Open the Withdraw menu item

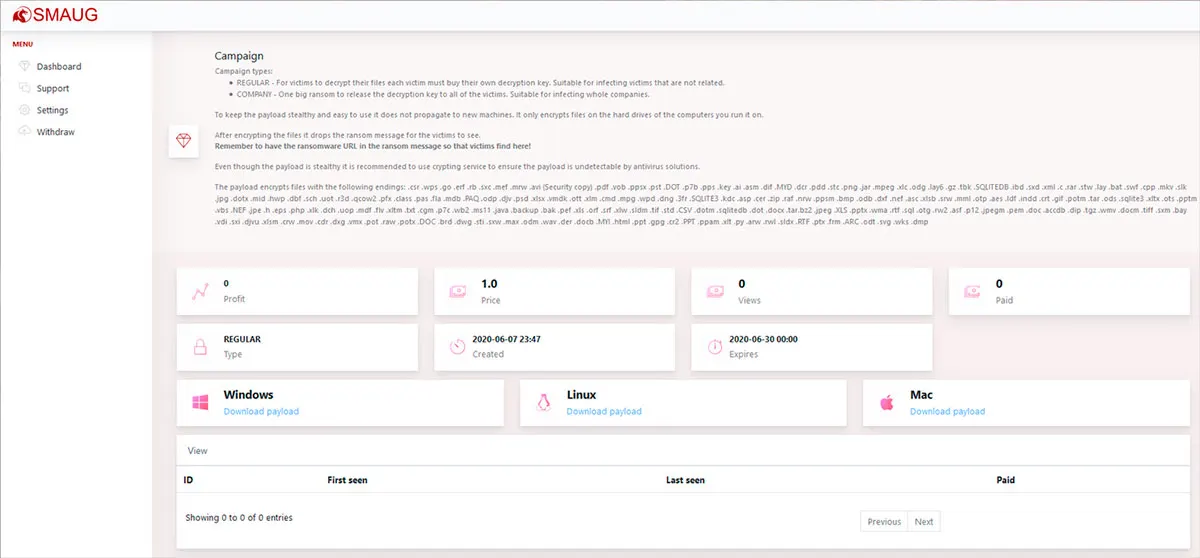[56, 132]
